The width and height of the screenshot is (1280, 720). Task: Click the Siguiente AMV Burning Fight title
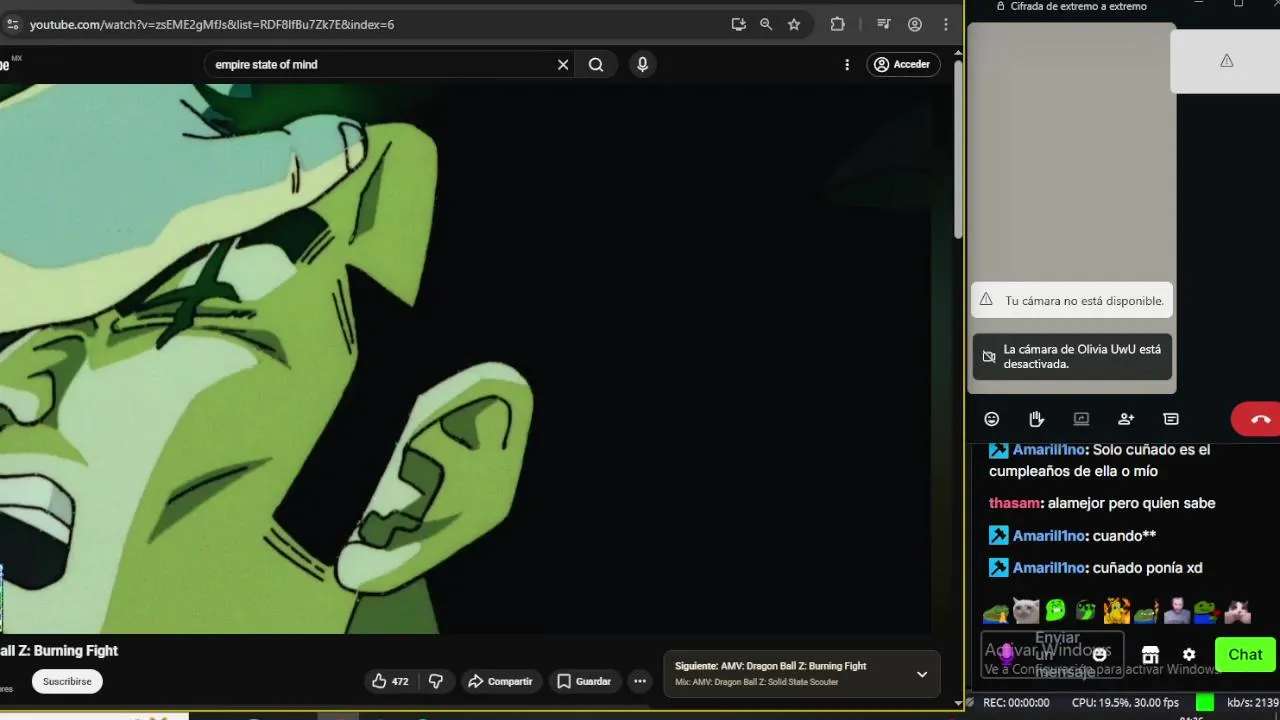770,666
